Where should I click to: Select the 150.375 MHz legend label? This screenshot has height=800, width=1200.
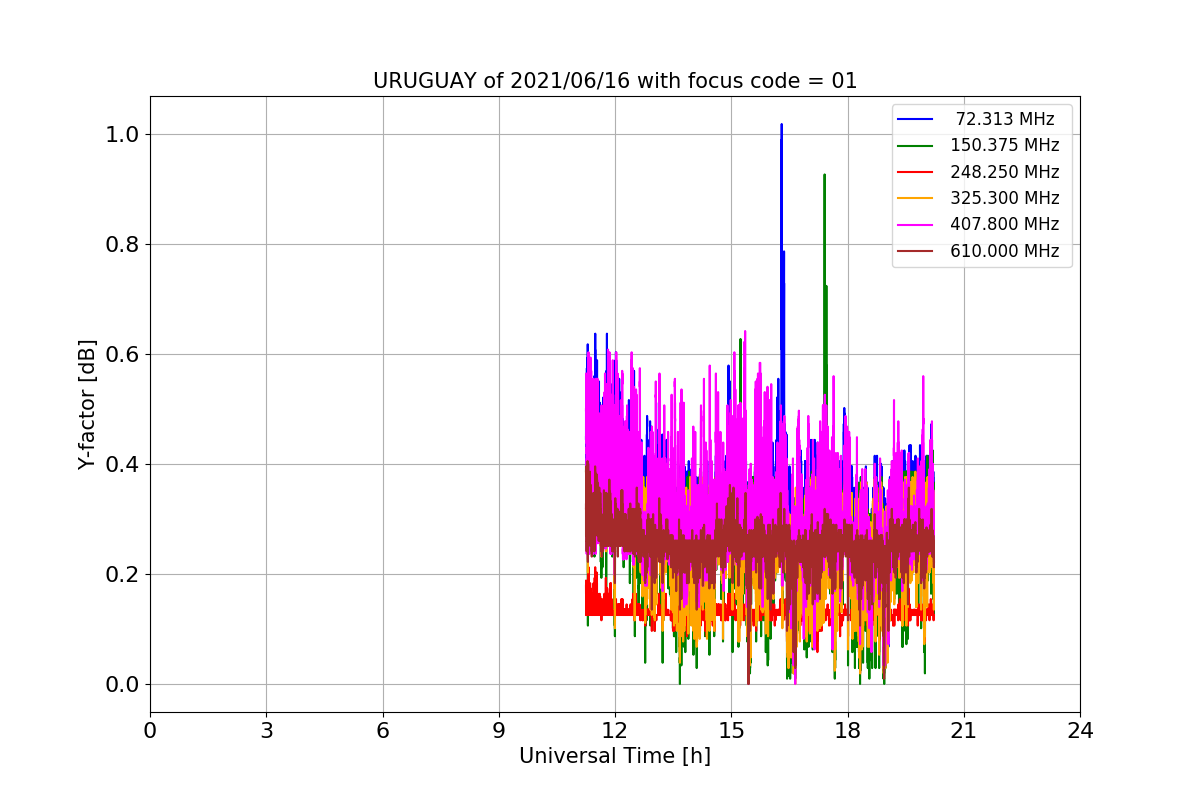tap(1005, 145)
